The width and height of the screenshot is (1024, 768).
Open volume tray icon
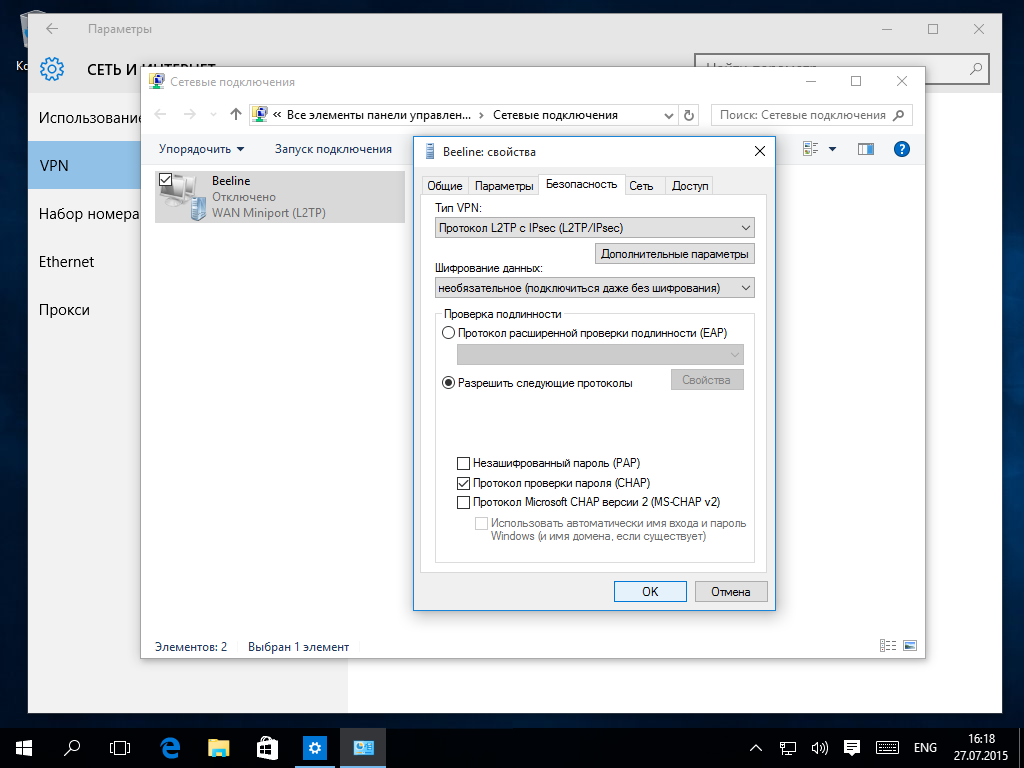(x=819, y=748)
